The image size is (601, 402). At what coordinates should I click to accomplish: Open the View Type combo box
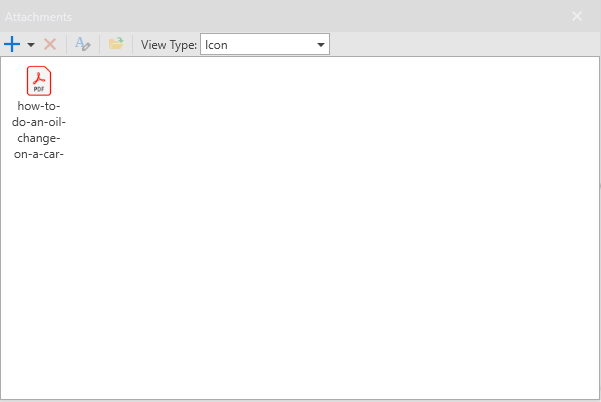tap(265, 44)
